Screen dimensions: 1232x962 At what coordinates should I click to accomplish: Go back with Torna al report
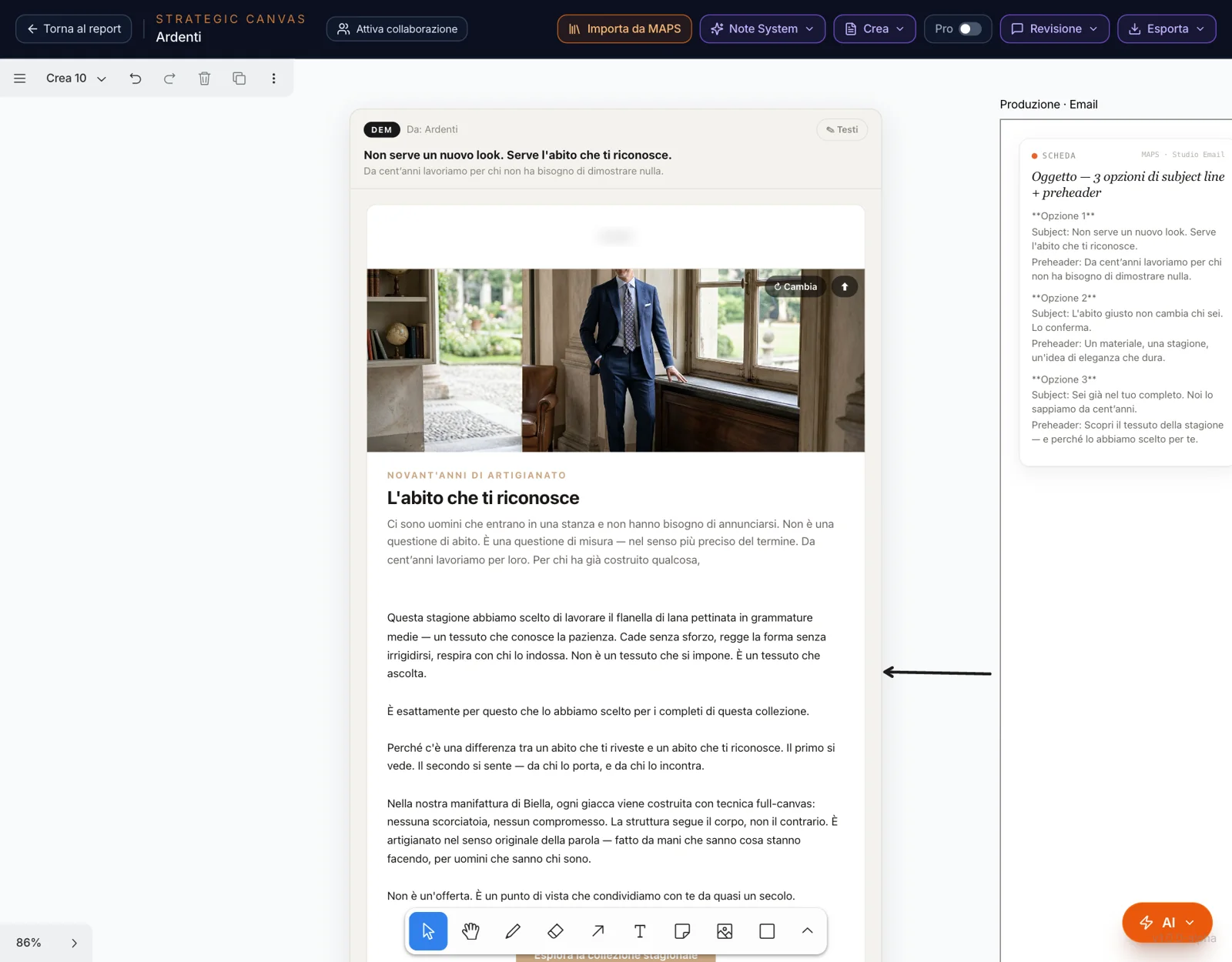pyautogui.click(x=74, y=28)
